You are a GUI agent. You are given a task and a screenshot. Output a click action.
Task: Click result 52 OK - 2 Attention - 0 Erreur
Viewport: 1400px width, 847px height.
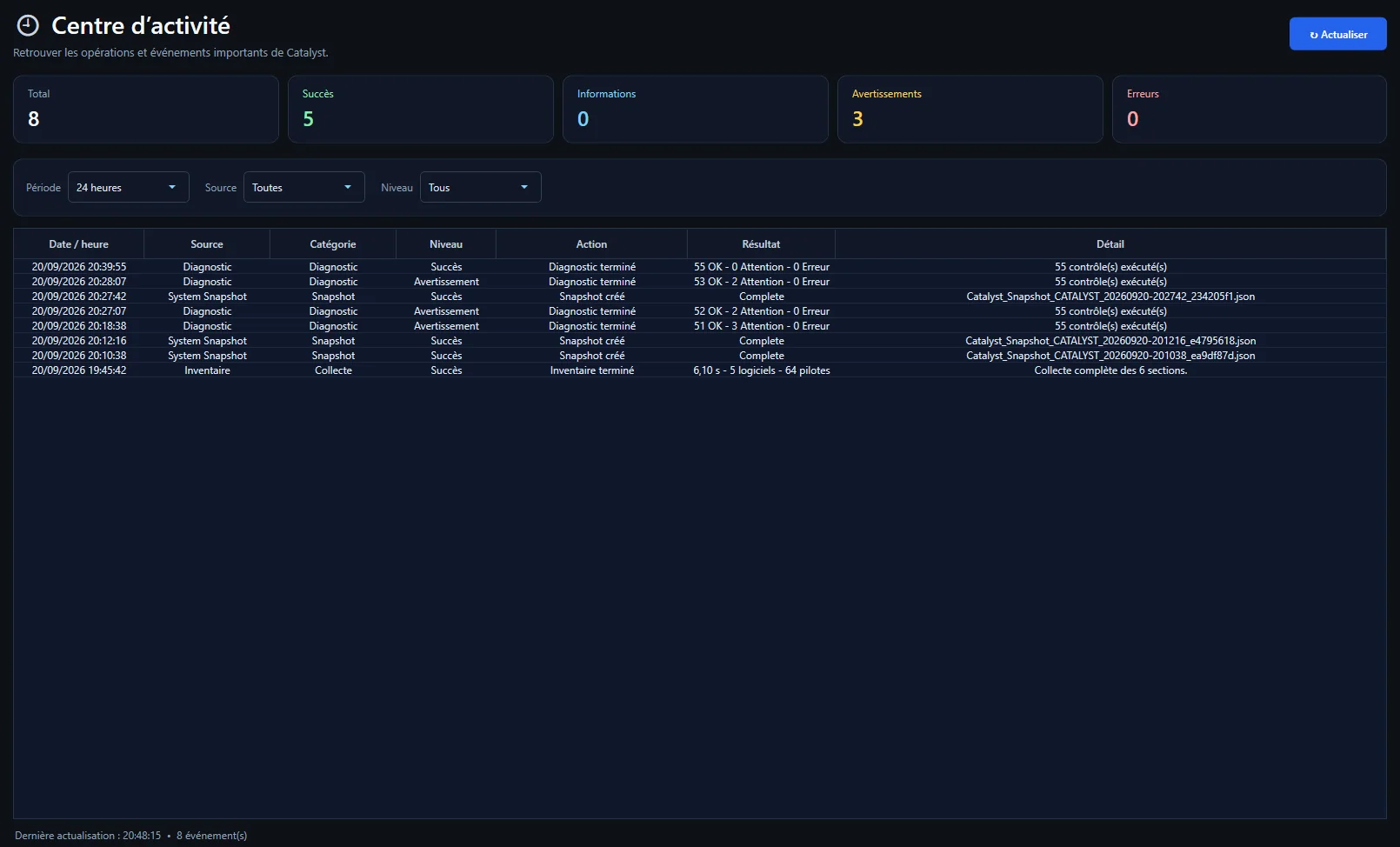762,311
